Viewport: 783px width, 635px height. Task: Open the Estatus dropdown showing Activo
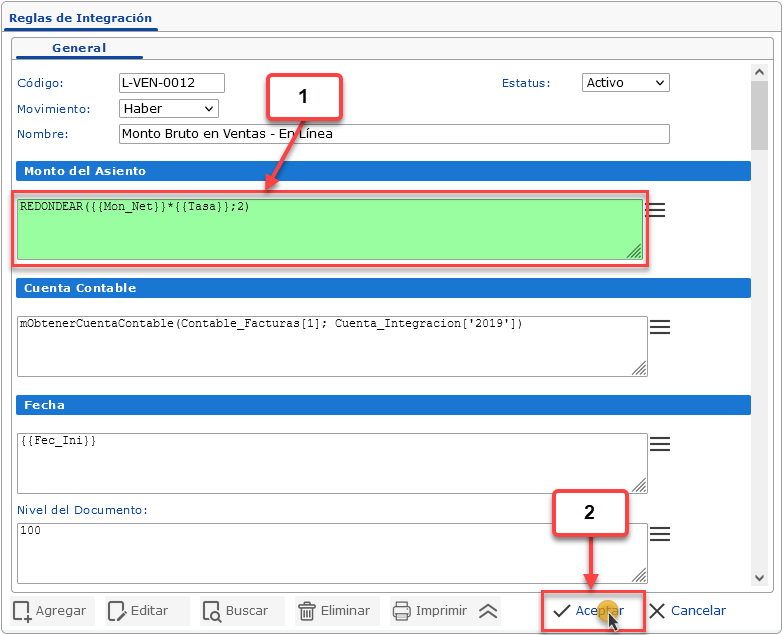(625, 83)
